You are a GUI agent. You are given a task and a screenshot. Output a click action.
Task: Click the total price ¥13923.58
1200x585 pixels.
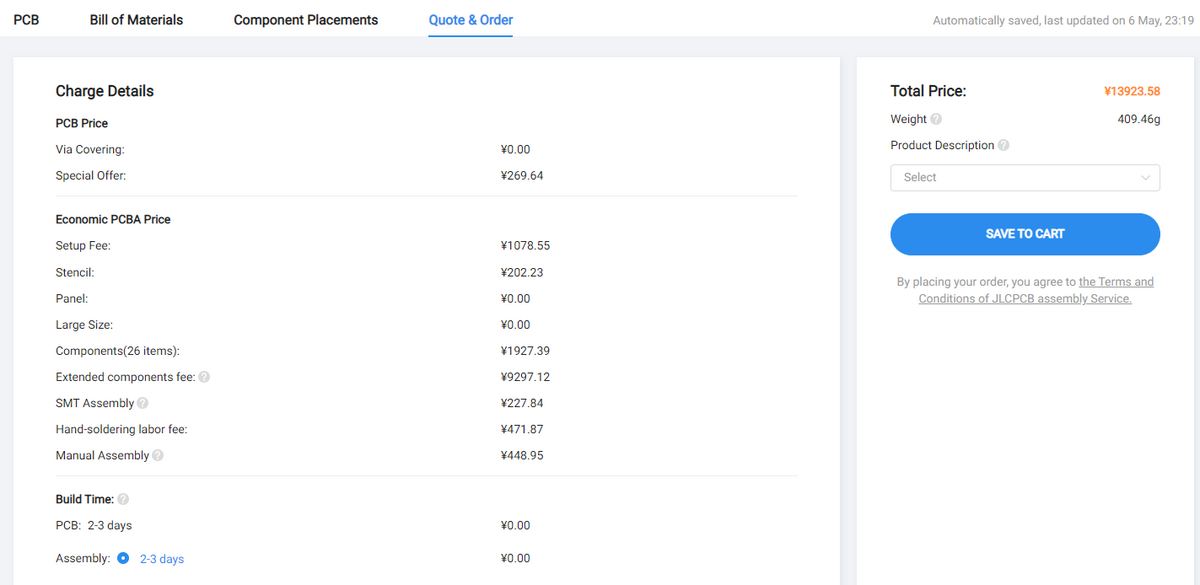click(x=1131, y=91)
